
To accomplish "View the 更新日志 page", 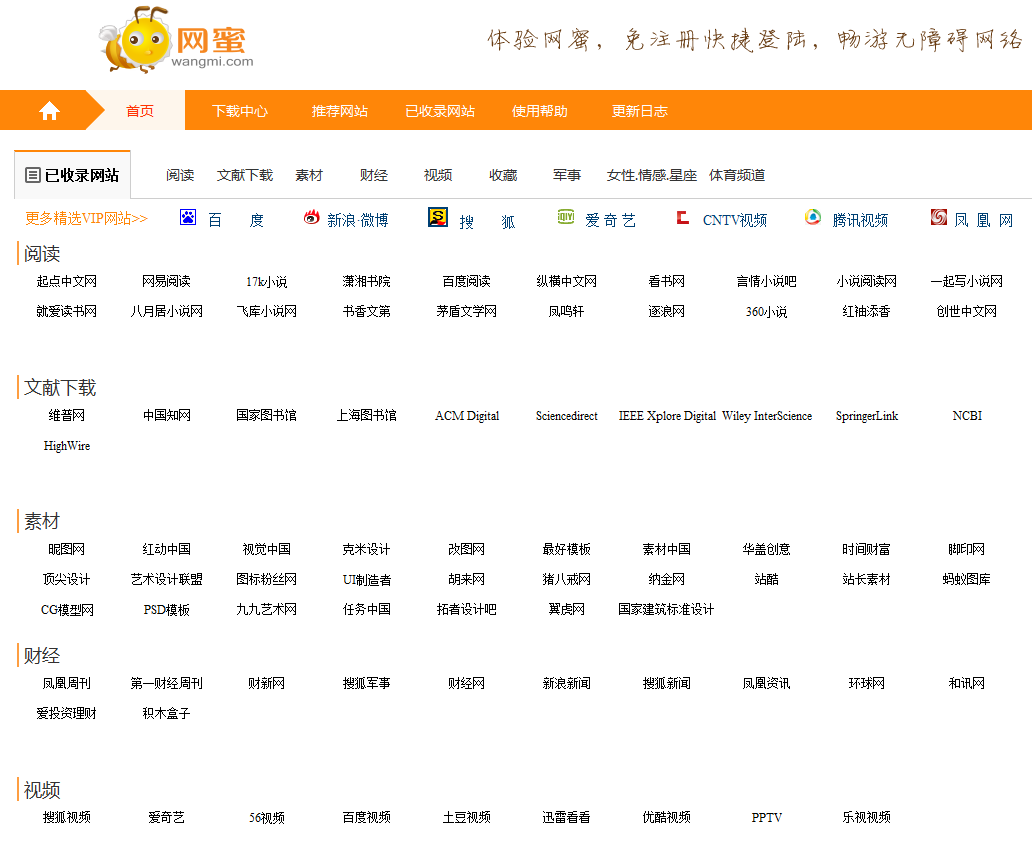I will click(x=640, y=111).
